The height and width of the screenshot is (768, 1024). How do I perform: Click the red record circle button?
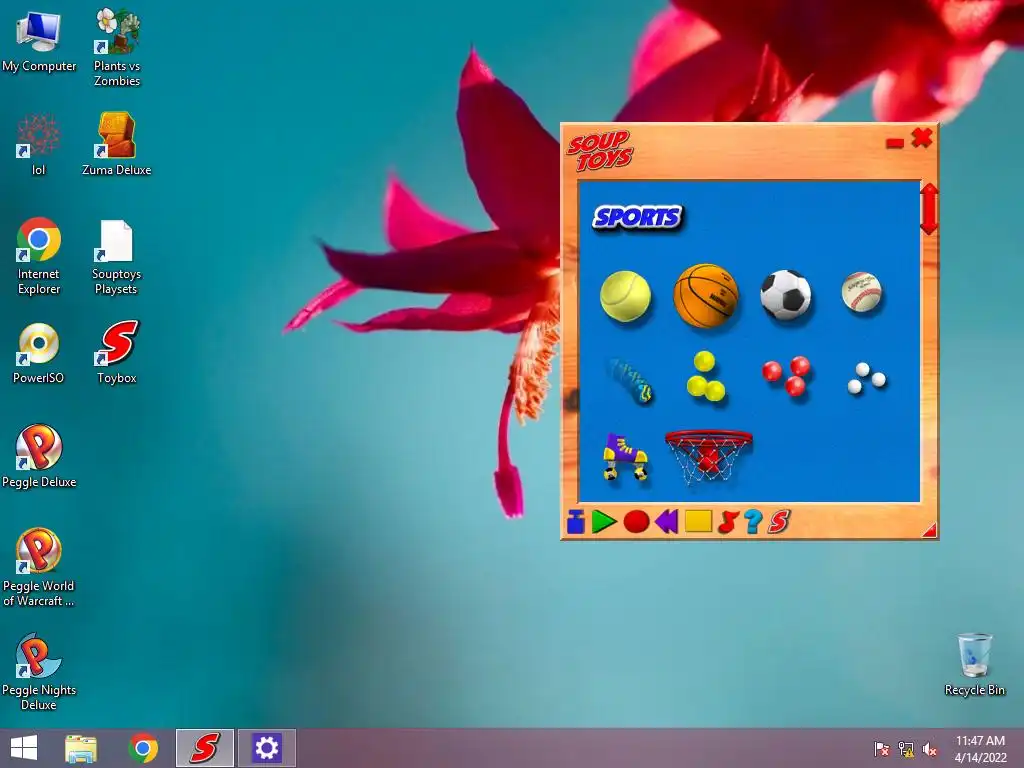pyautogui.click(x=636, y=522)
